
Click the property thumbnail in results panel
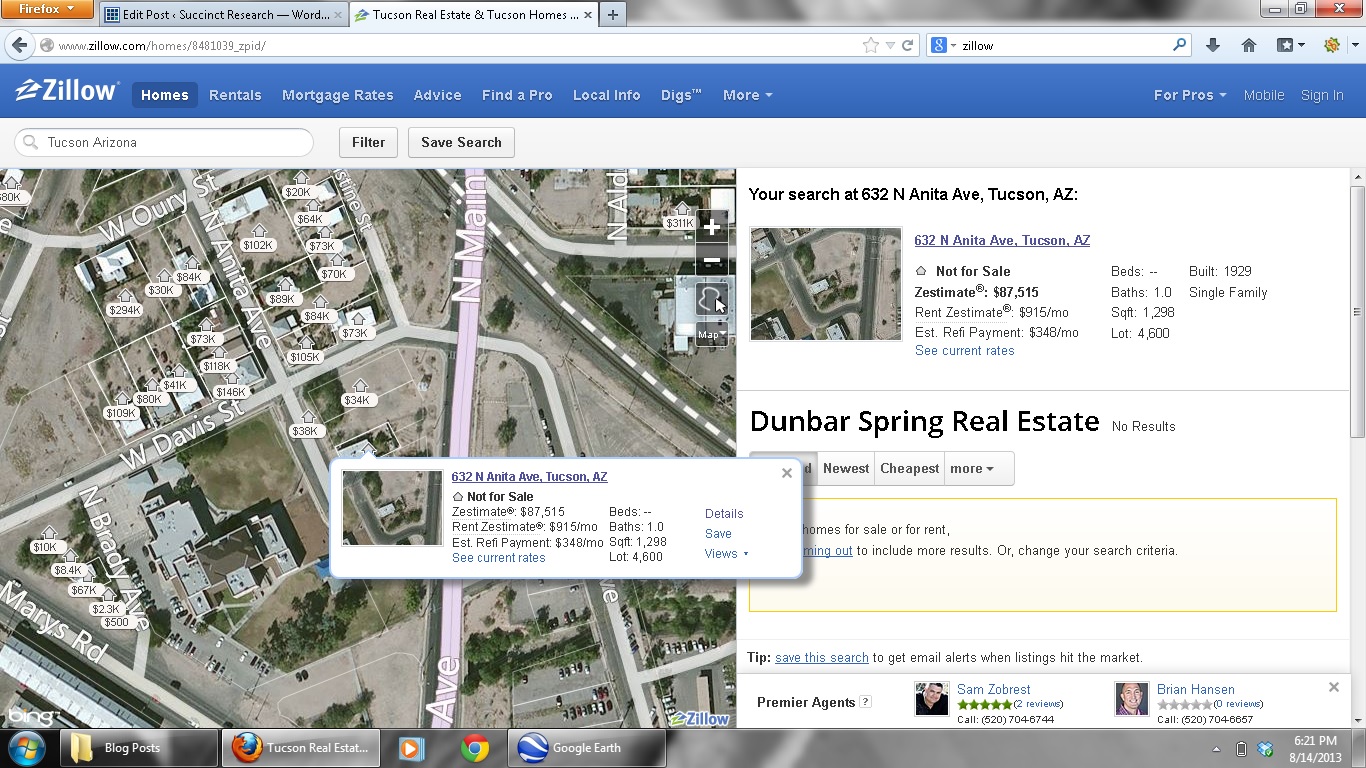point(826,283)
